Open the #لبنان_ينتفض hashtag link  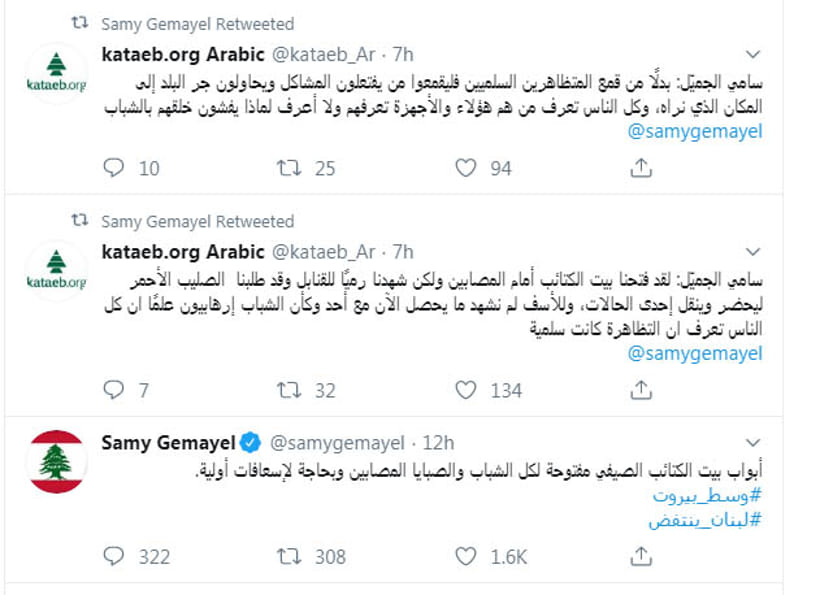point(705,520)
